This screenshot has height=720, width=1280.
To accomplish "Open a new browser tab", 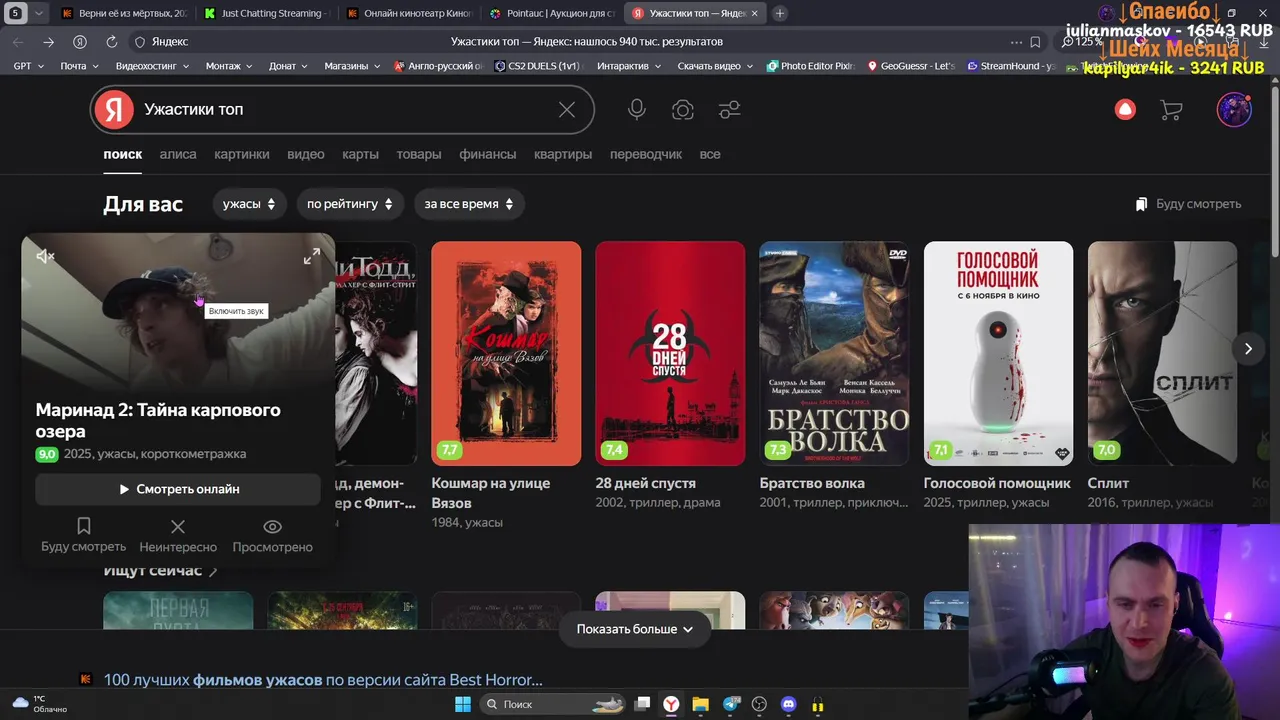I will pos(780,13).
